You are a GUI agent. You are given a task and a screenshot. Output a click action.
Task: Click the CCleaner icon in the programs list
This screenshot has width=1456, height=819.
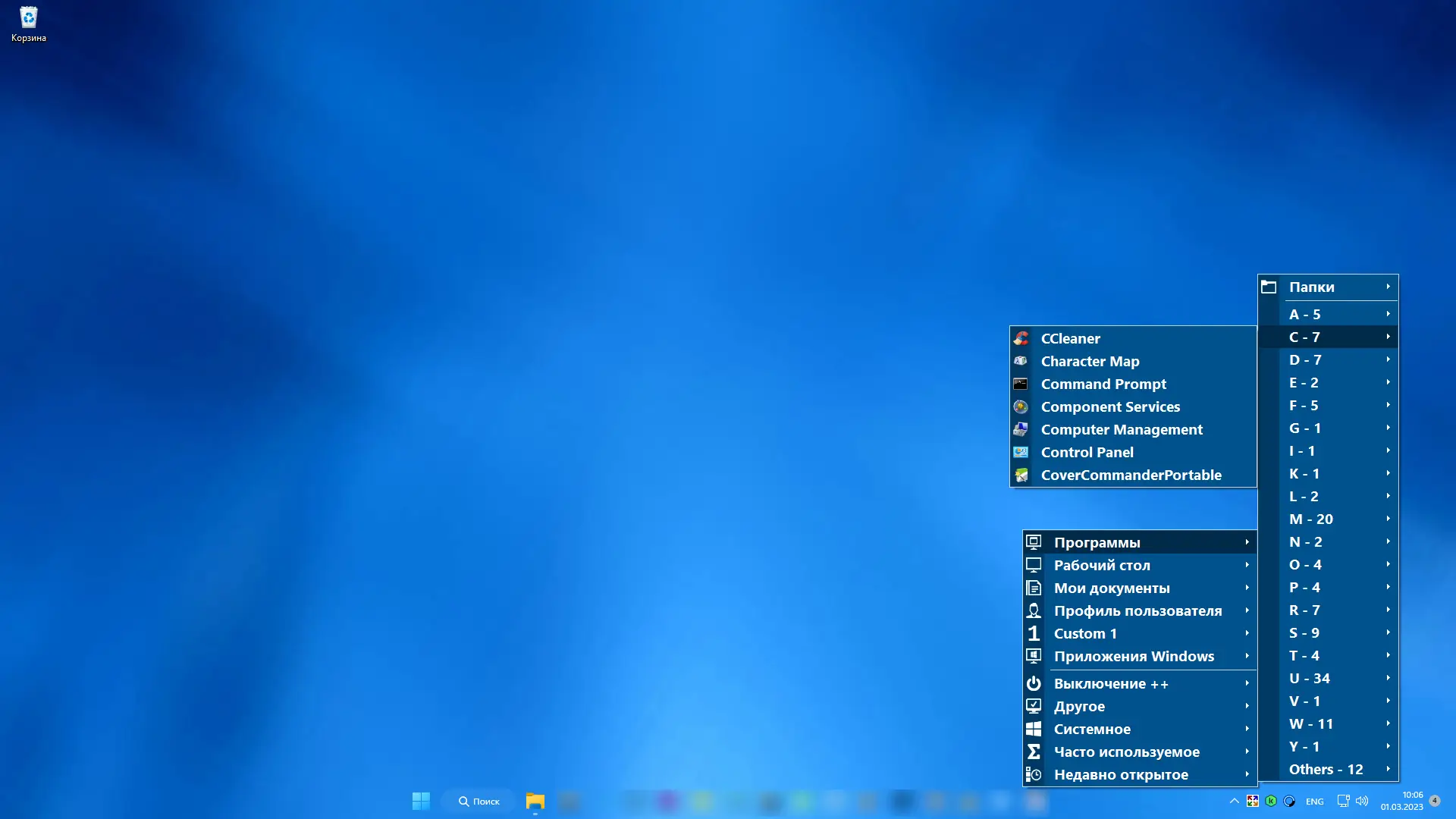coord(1021,338)
